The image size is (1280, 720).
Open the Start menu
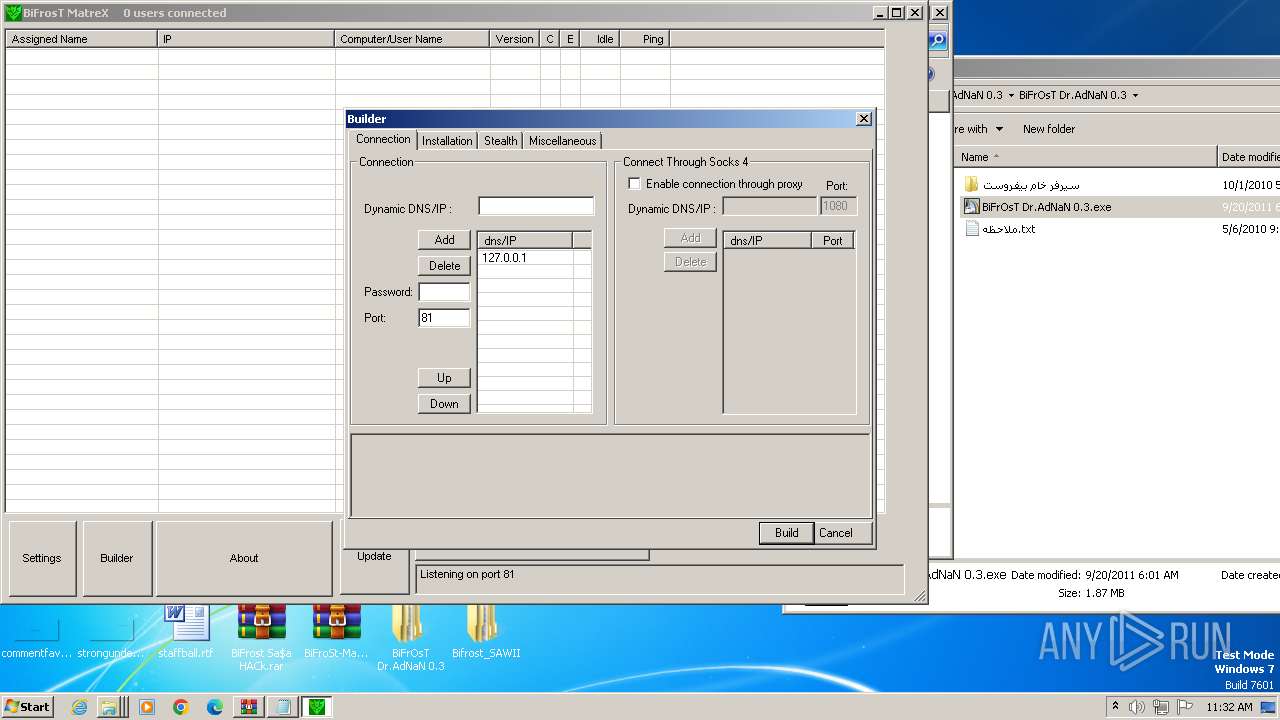pos(27,707)
